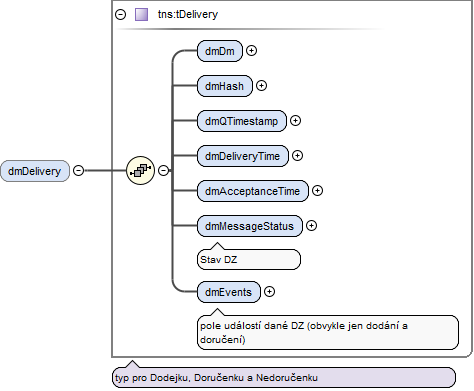Expand the dmDeliveryTime element
This screenshot has width=474, height=391.
tap(297, 156)
